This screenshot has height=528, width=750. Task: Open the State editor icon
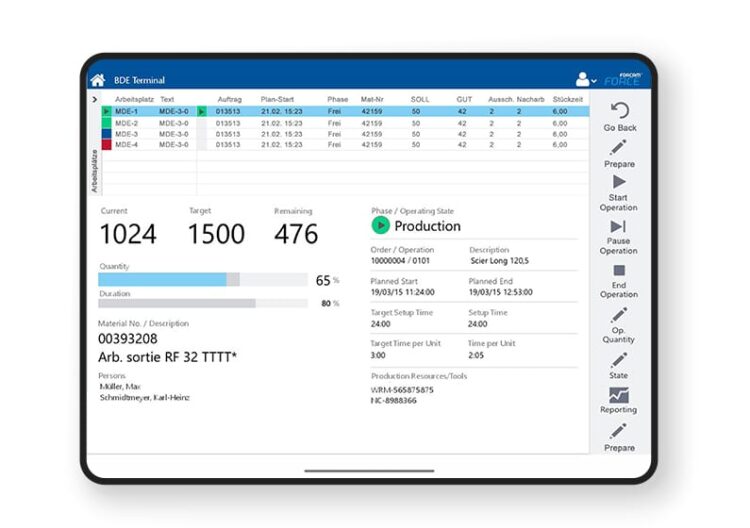pyautogui.click(x=619, y=360)
